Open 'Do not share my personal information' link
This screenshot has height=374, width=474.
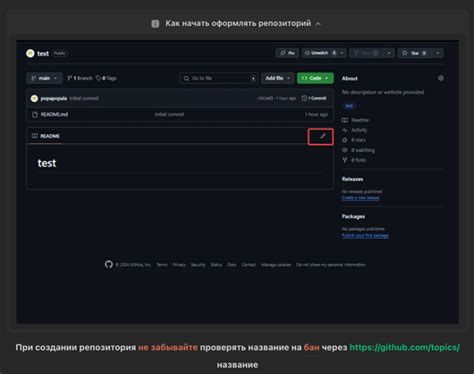331,265
